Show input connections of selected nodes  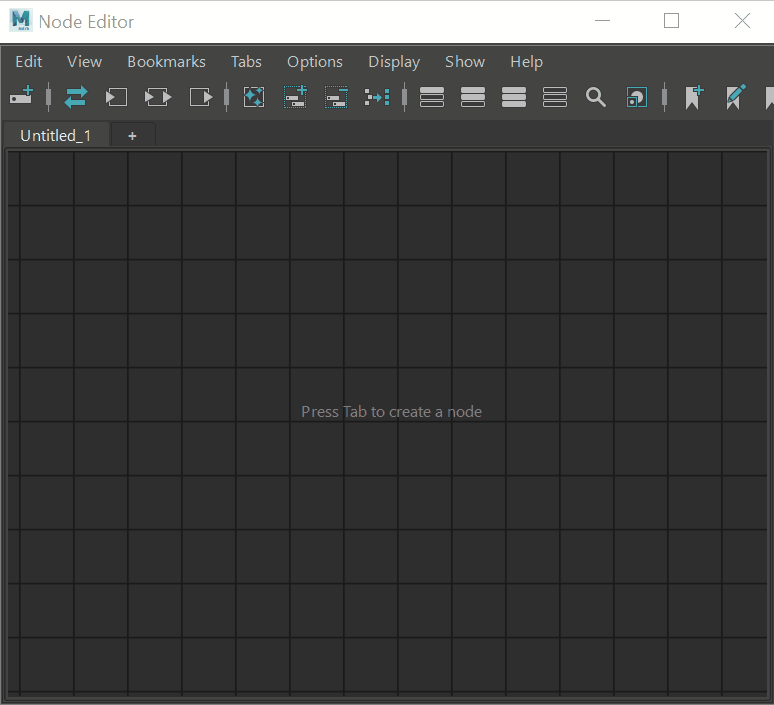point(117,97)
